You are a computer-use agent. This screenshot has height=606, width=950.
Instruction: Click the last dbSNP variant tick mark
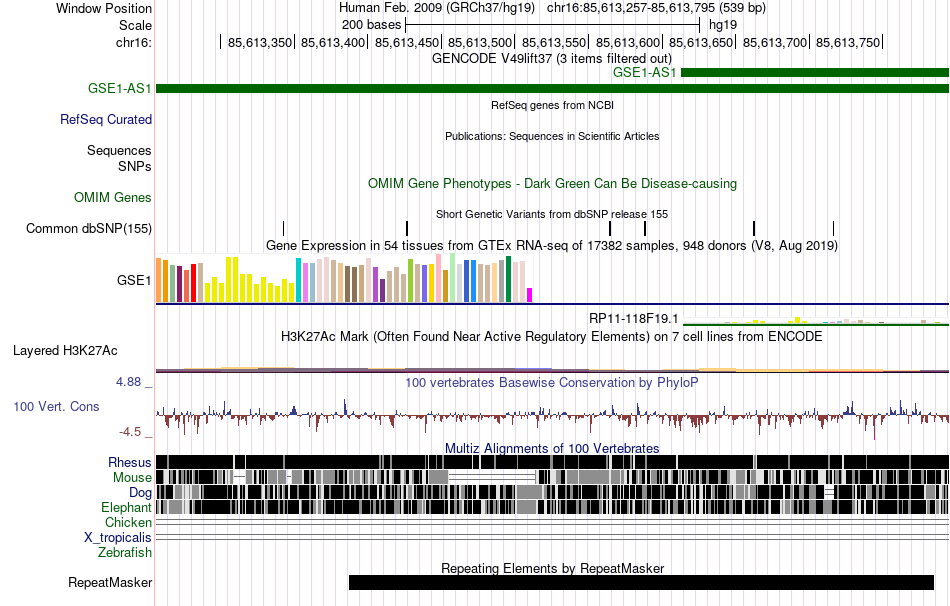(834, 228)
